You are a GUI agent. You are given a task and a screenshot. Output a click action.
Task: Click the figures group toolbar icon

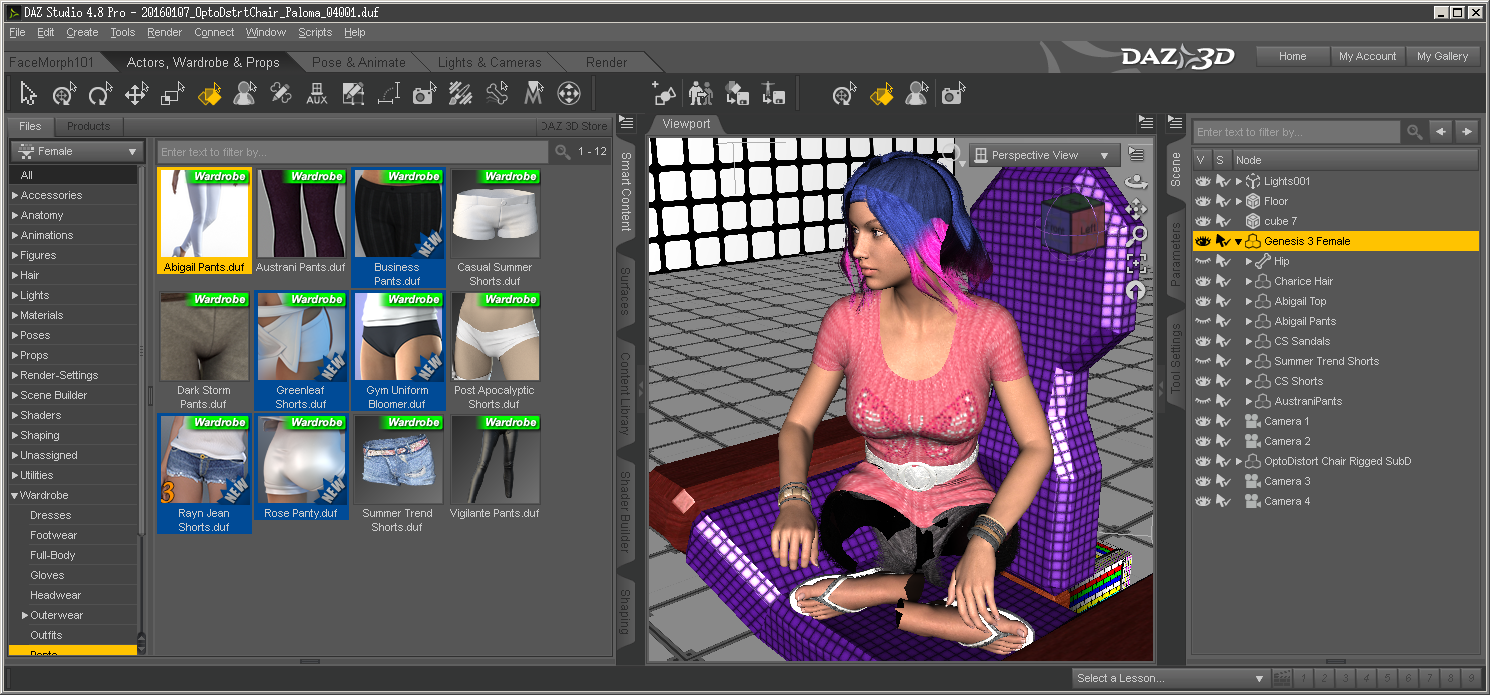coord(701,94)
